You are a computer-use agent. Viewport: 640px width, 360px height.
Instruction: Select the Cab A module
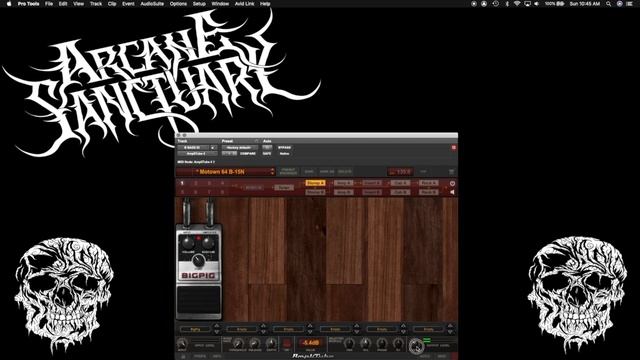point(400,183)
